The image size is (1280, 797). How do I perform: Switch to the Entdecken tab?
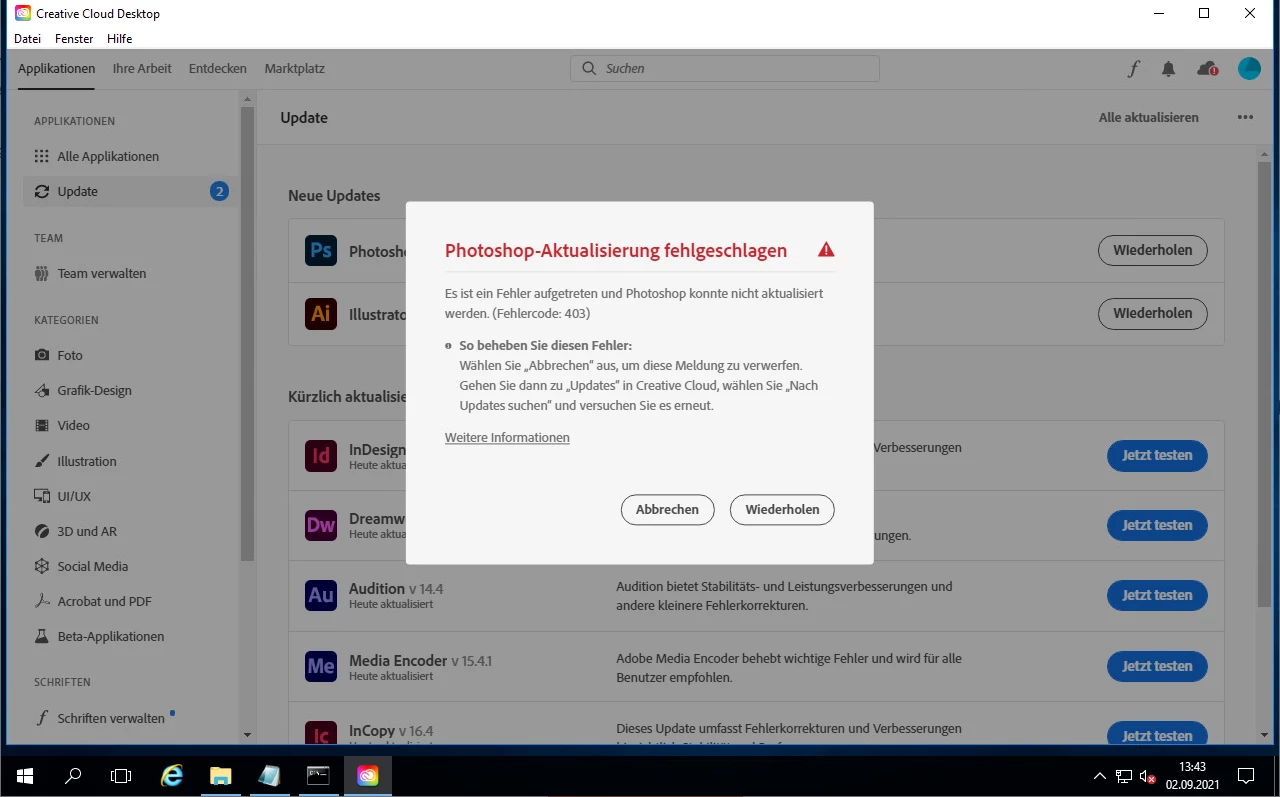click(217, 69)
